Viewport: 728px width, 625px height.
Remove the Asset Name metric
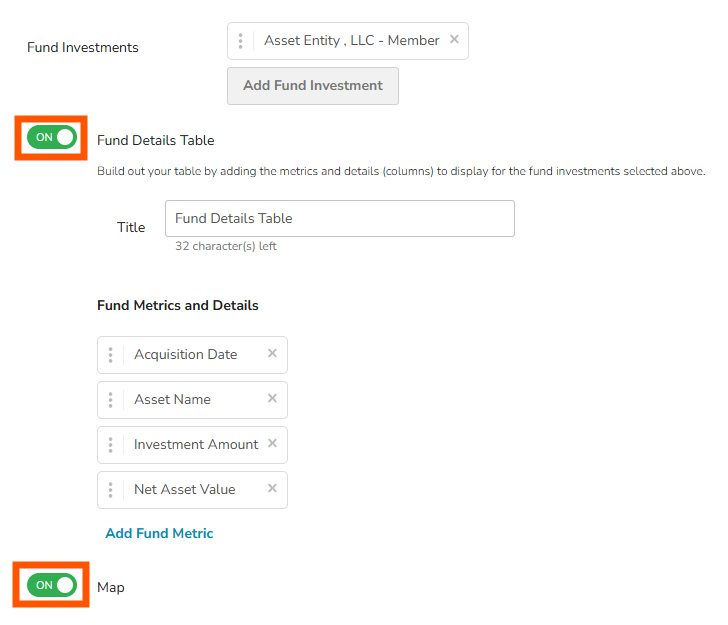click(272, 399)
